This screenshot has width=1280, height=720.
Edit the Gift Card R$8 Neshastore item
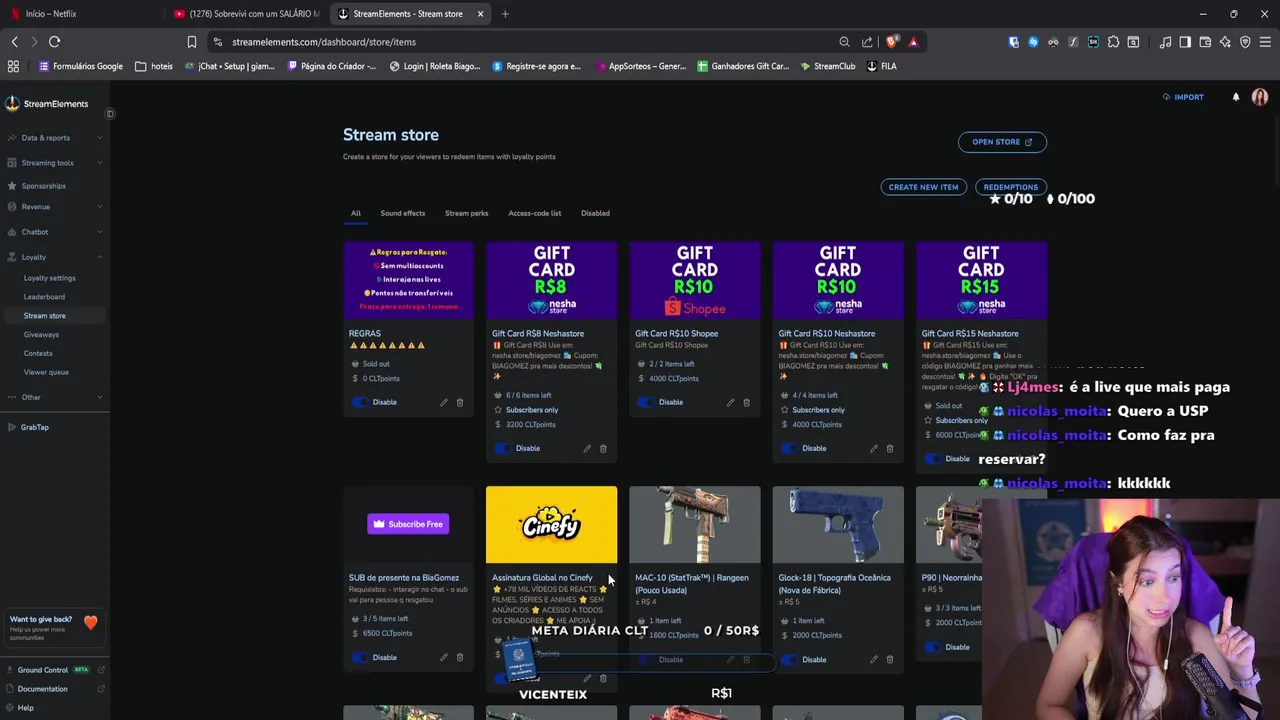coord(587,448)
